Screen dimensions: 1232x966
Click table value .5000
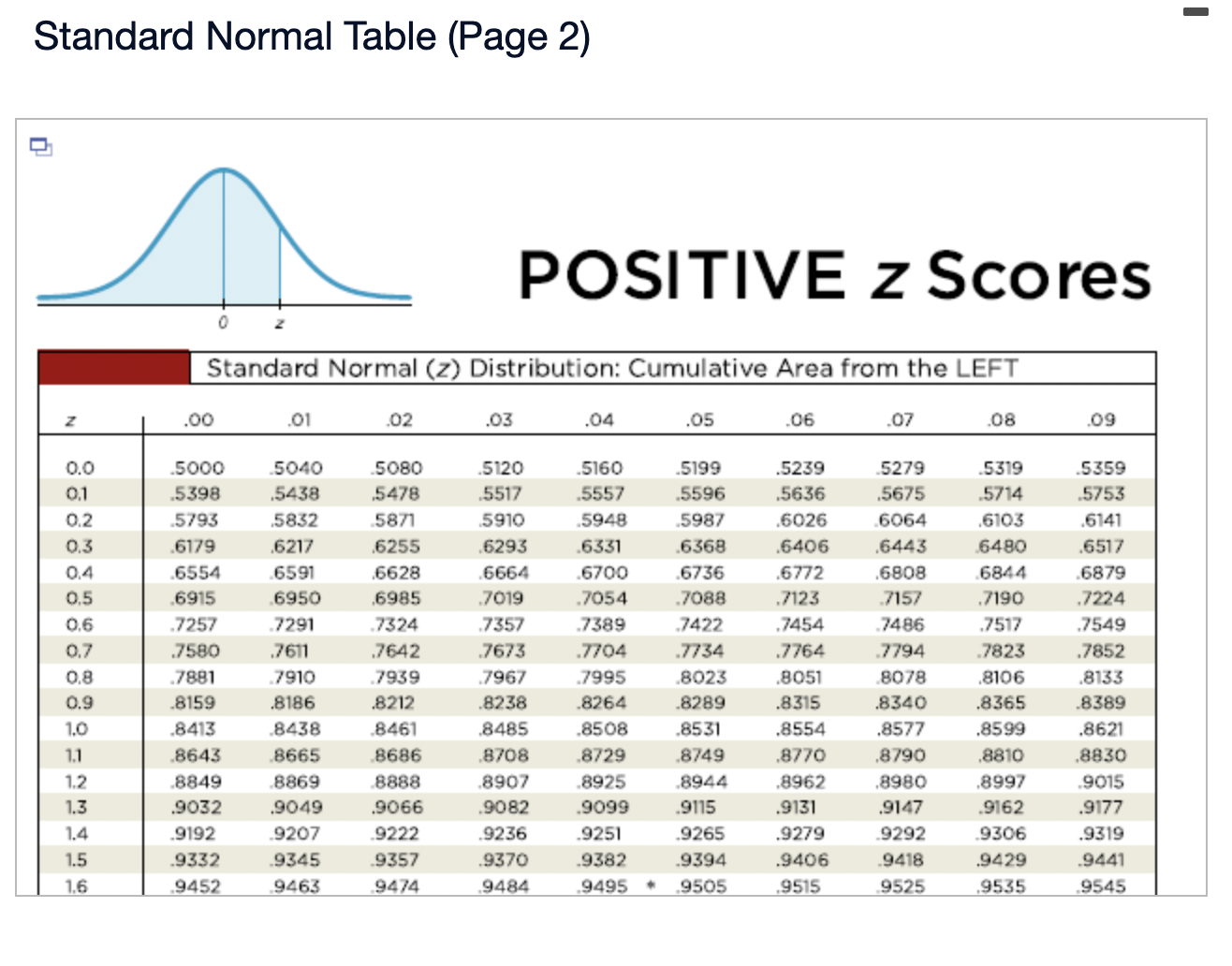click(197, 468)
